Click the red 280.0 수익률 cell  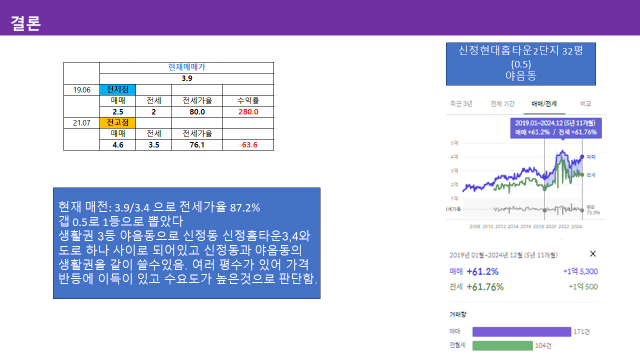tap(248, 112)
